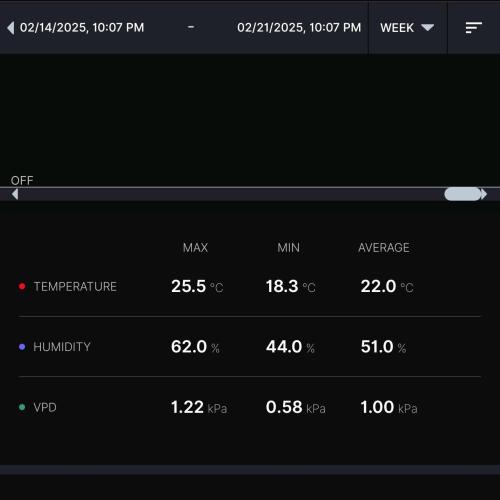Select the HUMIDITY row label
This screenshot has width=500, height=500.
(x=62, y=347)
